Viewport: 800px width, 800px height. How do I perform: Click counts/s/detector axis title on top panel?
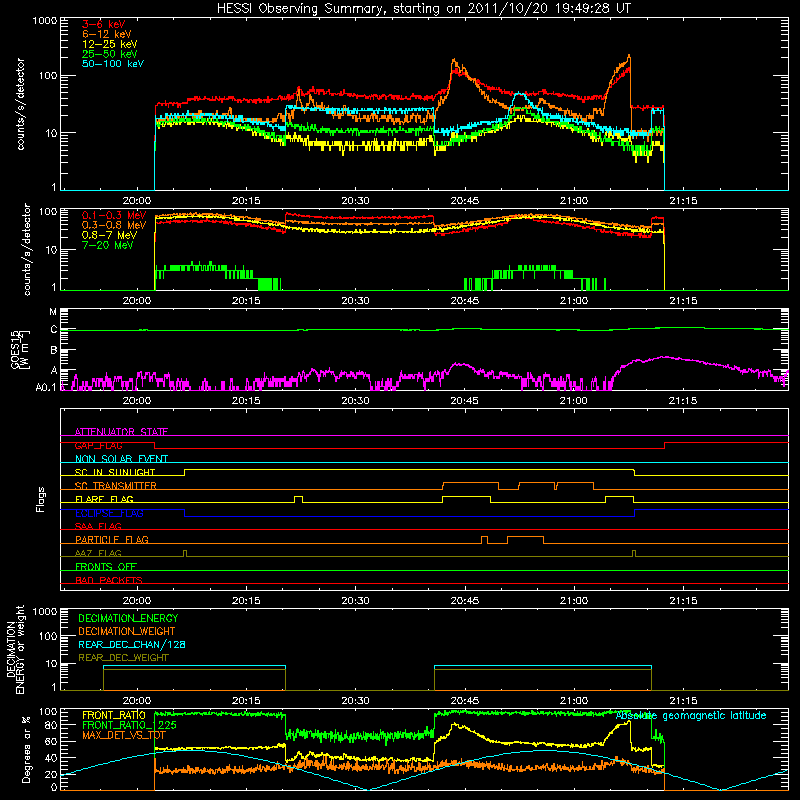click(x=20, y=104)
